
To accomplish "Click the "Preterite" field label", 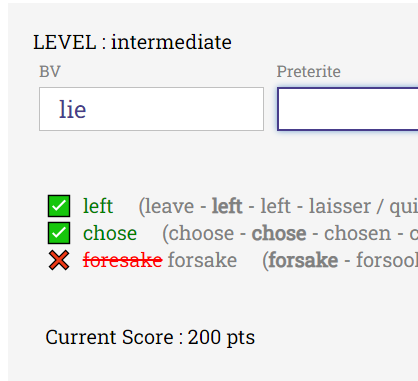I will (309, 72).
